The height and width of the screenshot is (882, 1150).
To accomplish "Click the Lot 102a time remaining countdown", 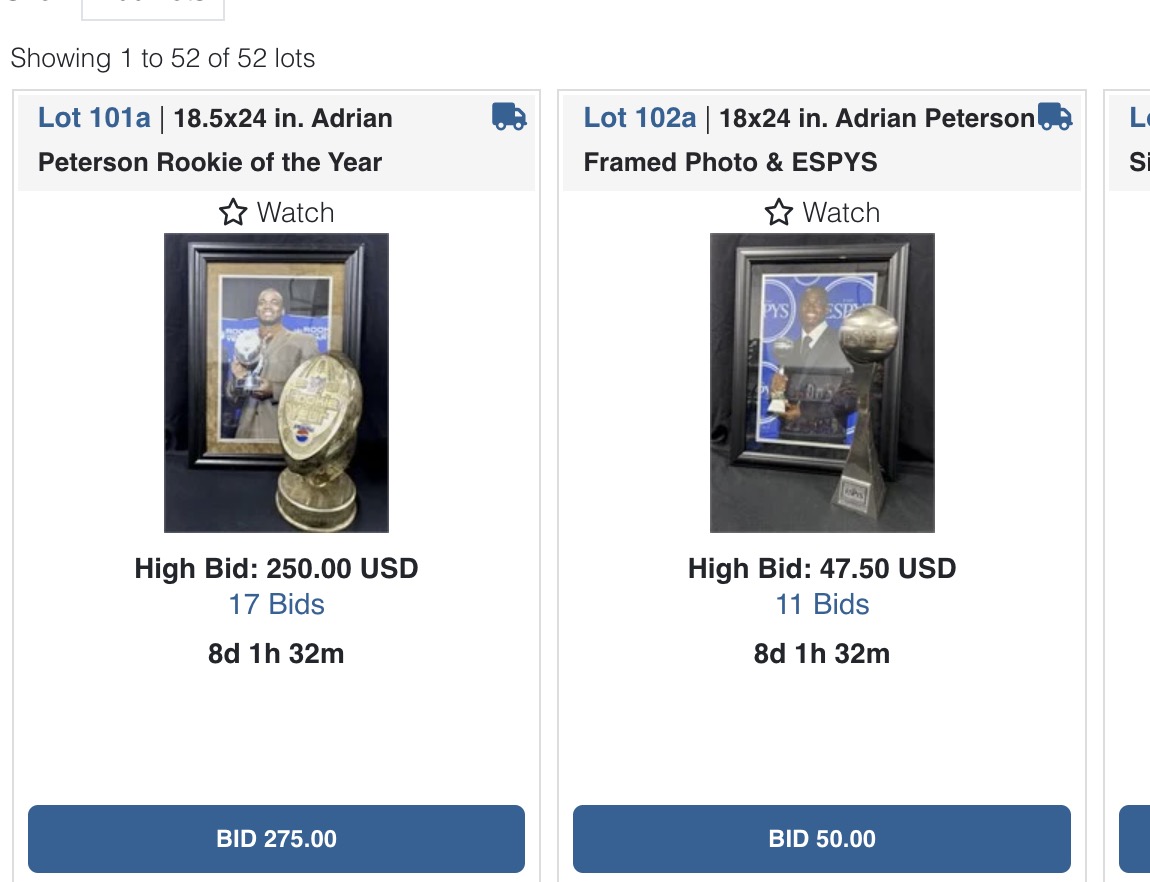I will (822, 654).
